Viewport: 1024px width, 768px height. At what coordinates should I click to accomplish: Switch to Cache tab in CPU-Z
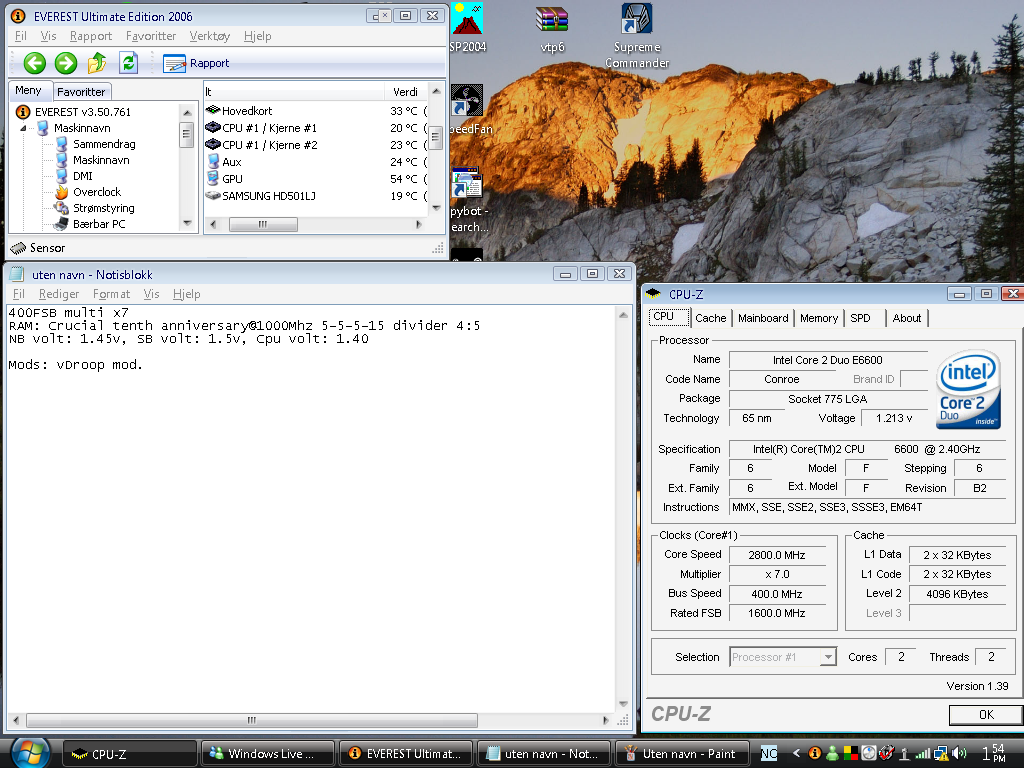[711, 318]
